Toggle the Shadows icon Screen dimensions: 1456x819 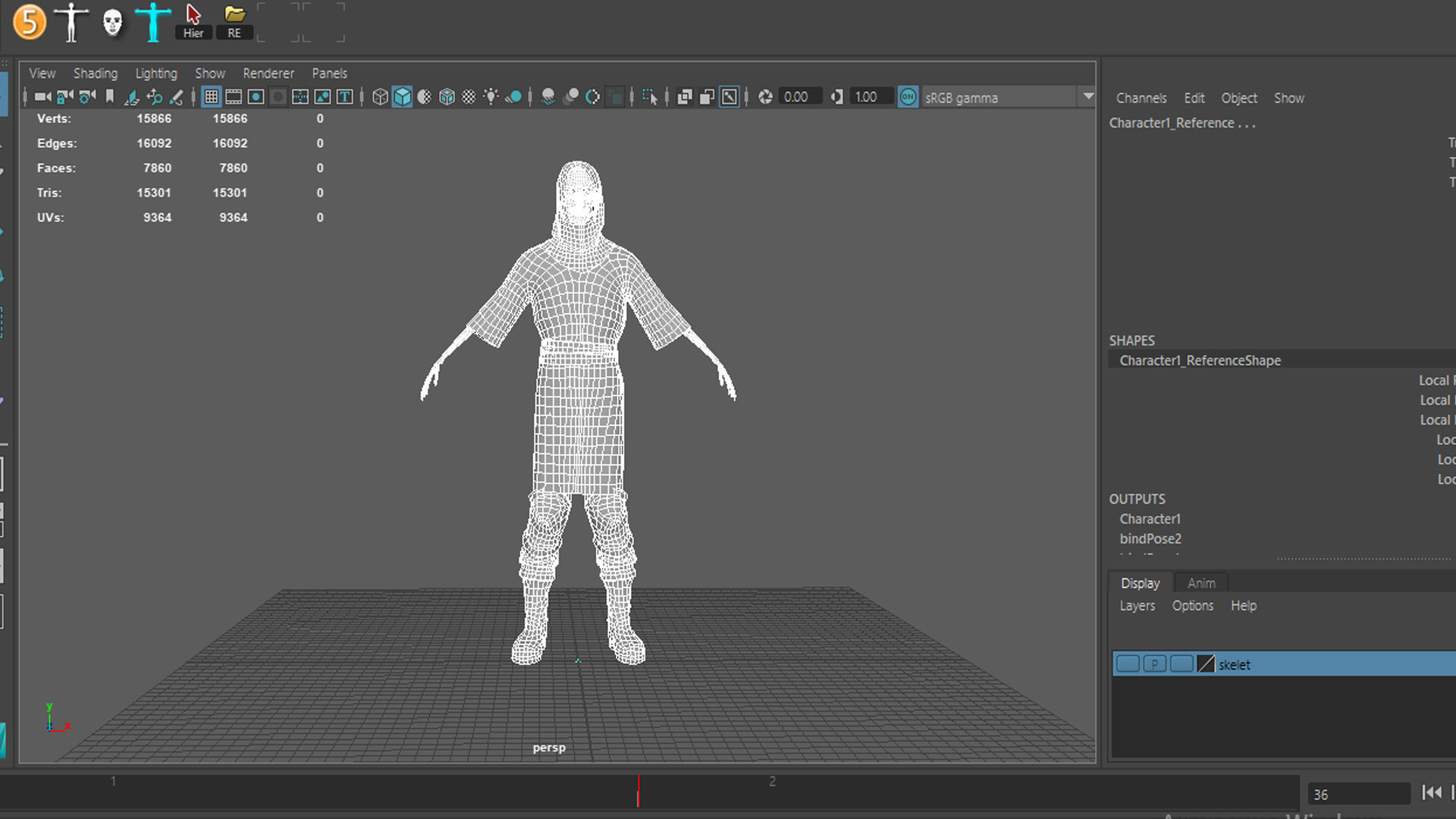[x=513, y=97]
